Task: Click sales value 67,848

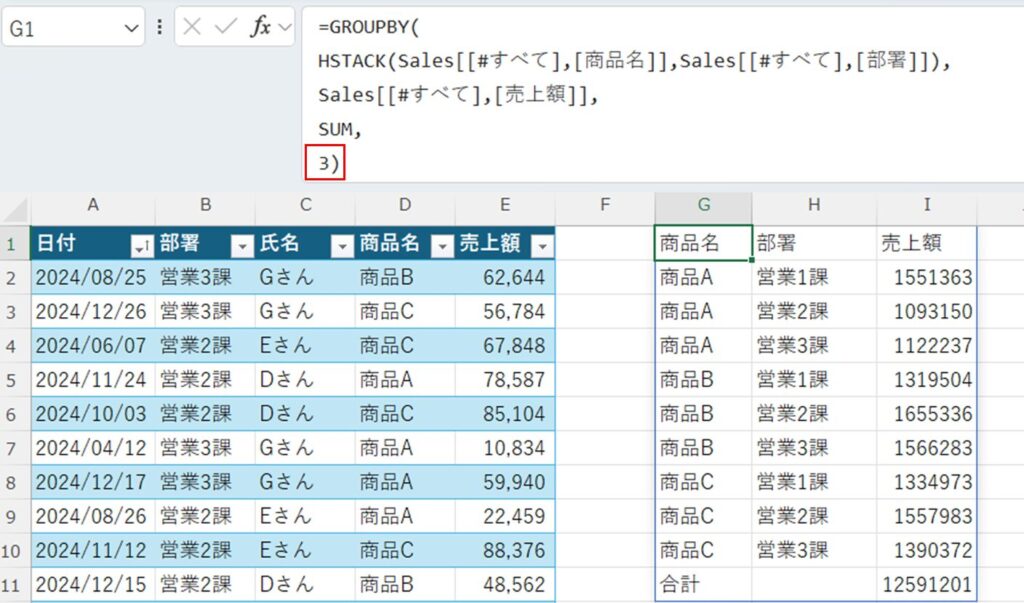Action: click(x=505, y=346)
